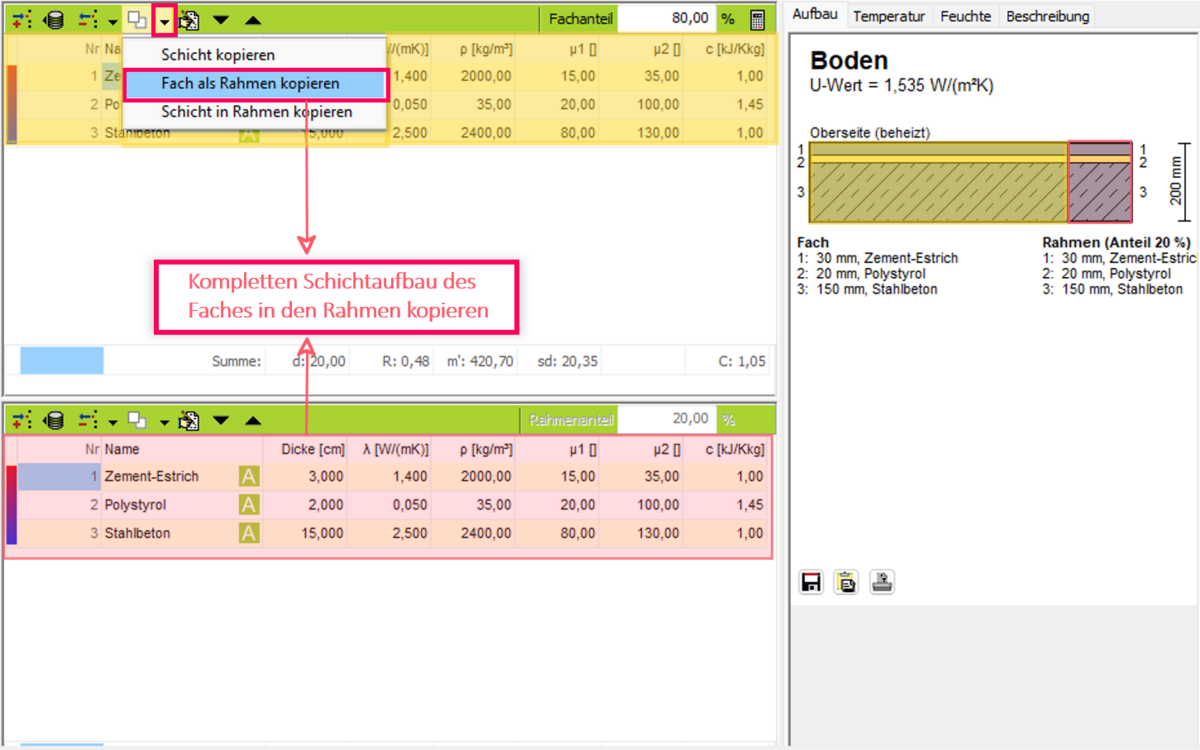
Task: Move layer down in Fach toolbar
Action: tap(221, 19)
